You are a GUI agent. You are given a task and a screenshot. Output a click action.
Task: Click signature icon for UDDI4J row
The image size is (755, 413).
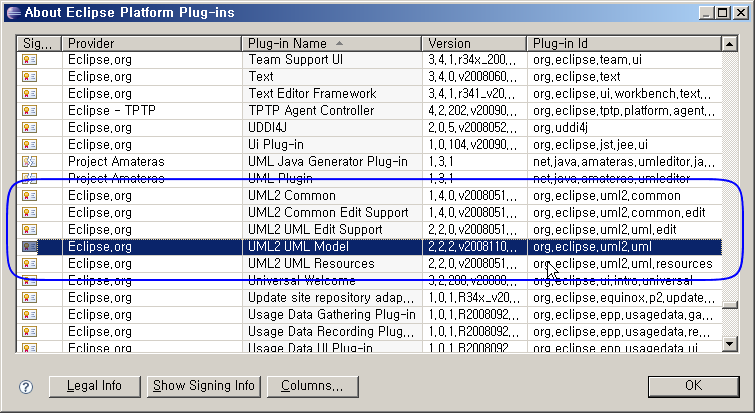point(30,127)
